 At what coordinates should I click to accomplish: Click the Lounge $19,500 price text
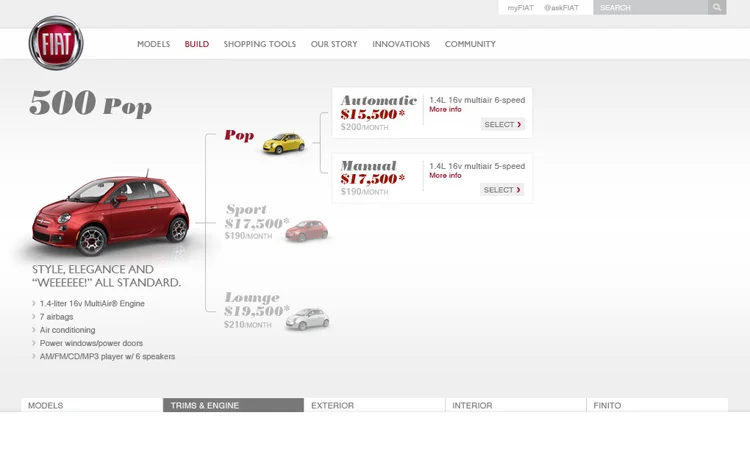pyautogui.click(x=257, y=311)
